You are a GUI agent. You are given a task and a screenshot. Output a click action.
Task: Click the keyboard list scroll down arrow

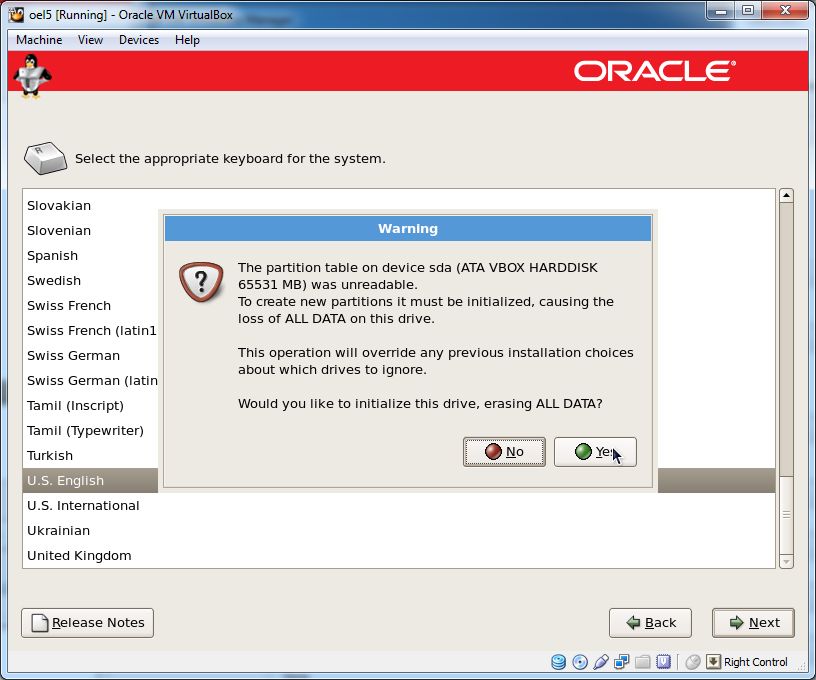click(x=786, y=562)
